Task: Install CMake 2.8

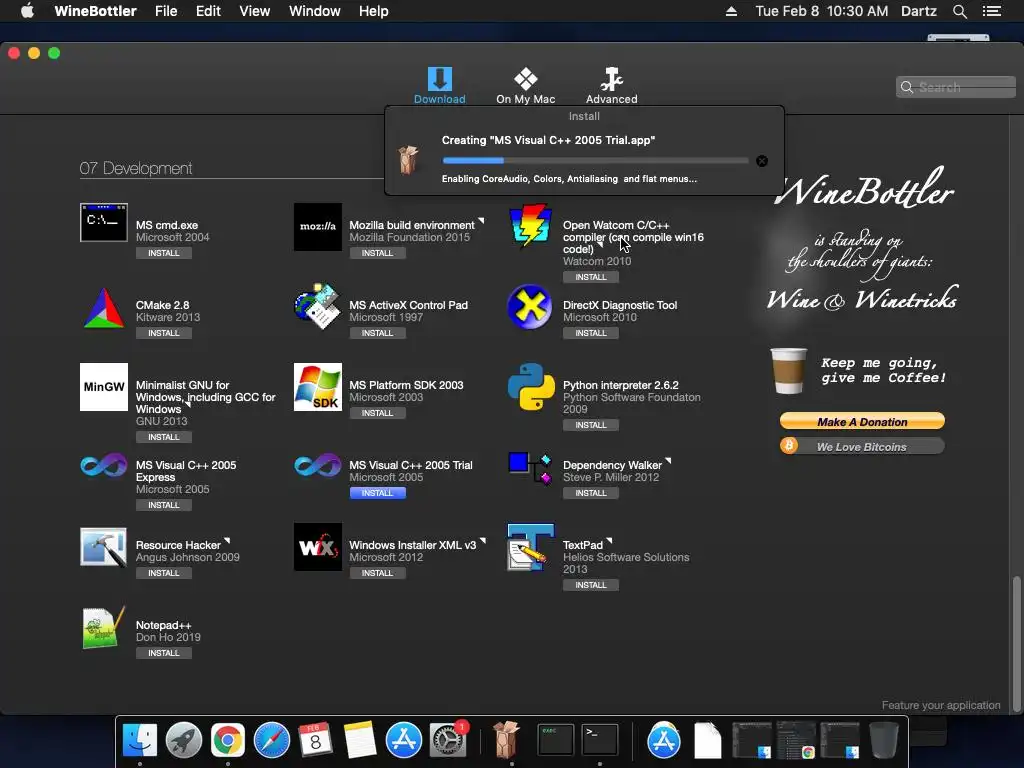Action: 164,333
